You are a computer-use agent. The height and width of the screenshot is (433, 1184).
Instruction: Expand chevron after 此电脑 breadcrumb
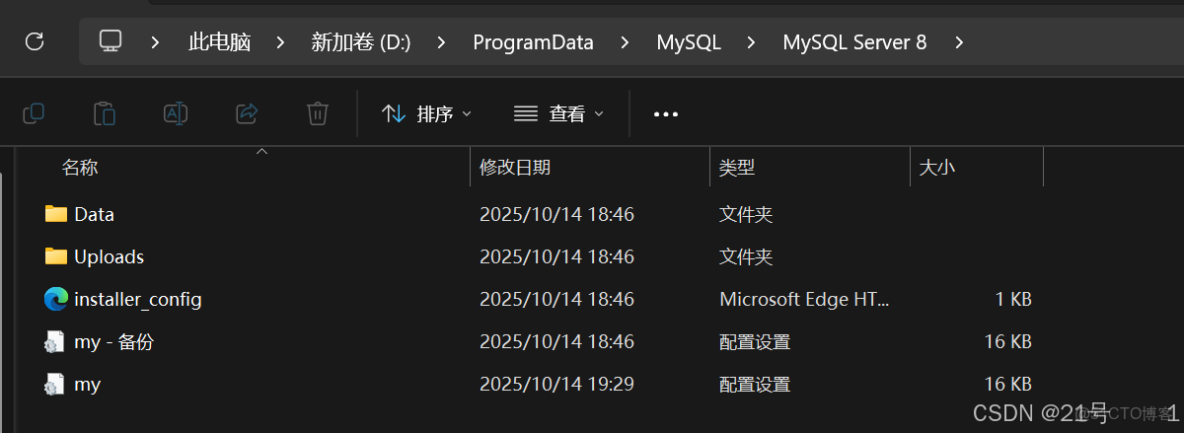[x=281, y=42]
